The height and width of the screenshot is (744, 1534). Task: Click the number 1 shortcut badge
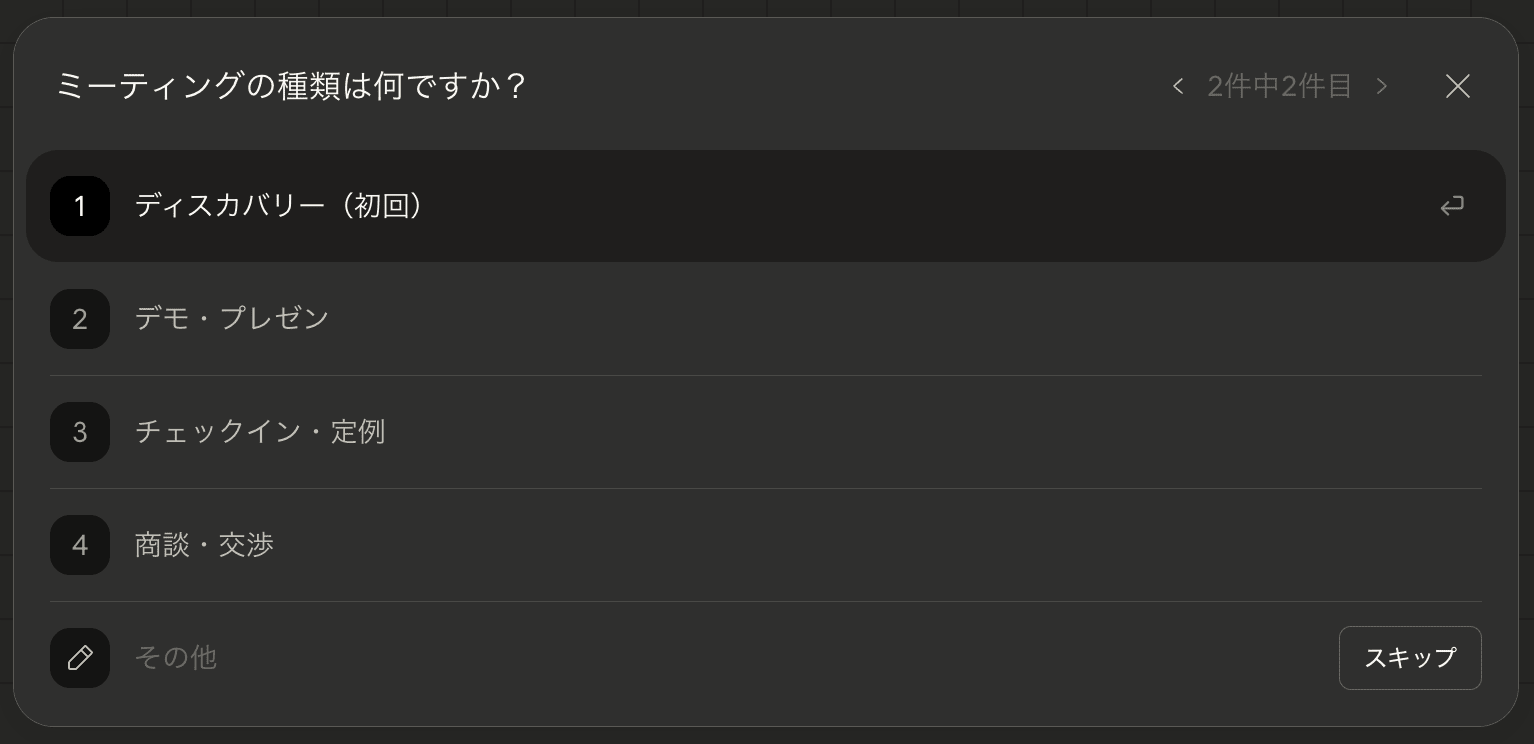tap(80, 206)
